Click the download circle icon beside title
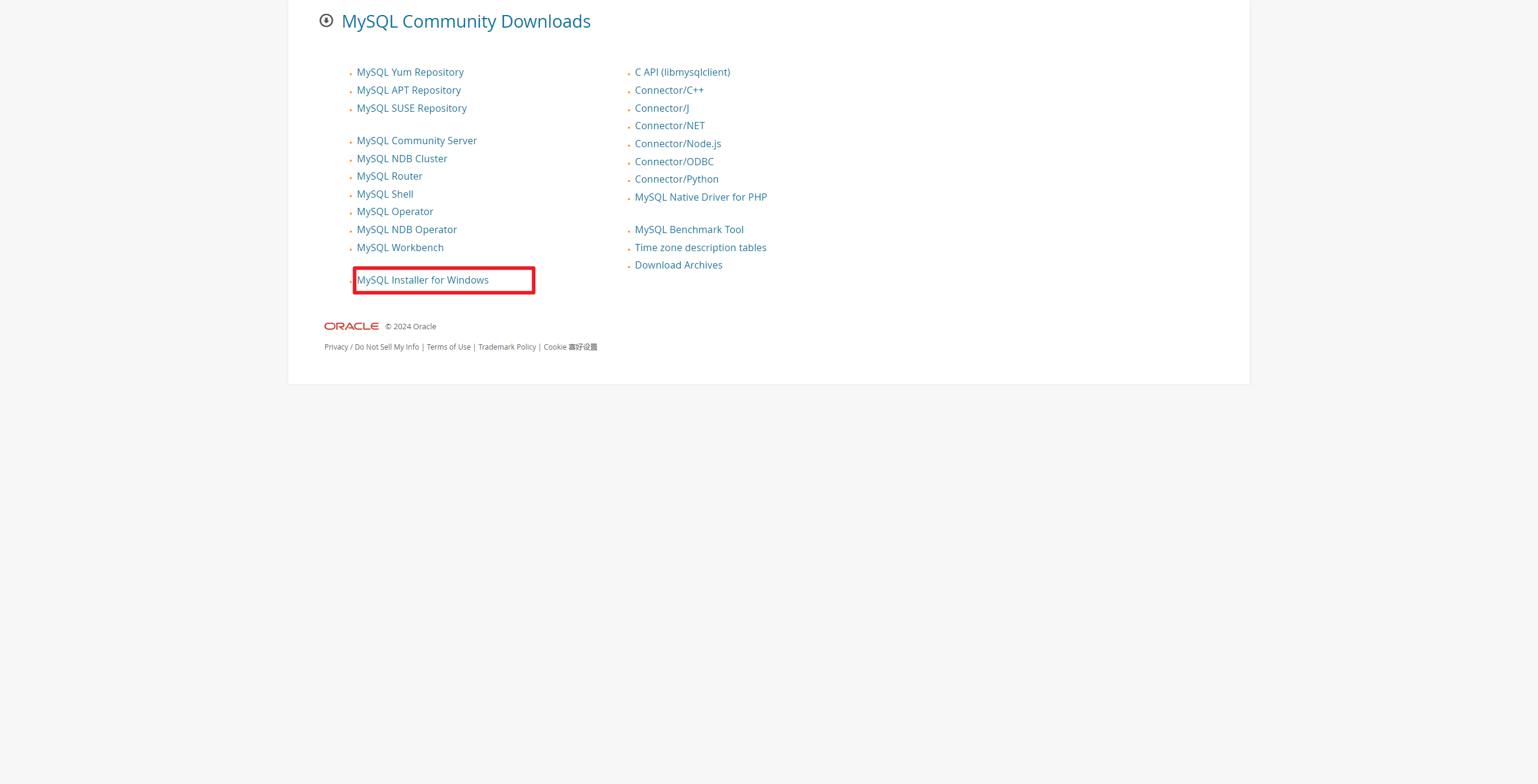 point(326,21)
